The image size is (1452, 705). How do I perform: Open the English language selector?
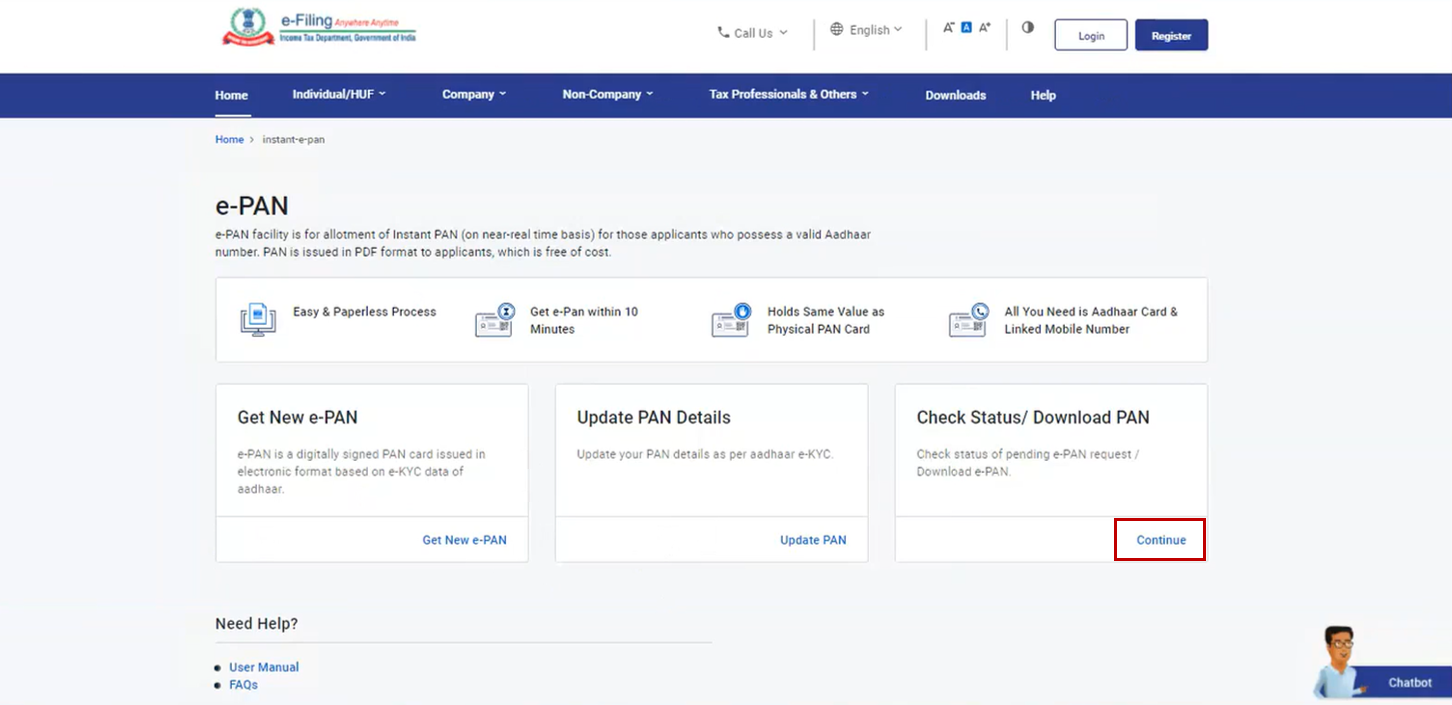tap(866, 30)
